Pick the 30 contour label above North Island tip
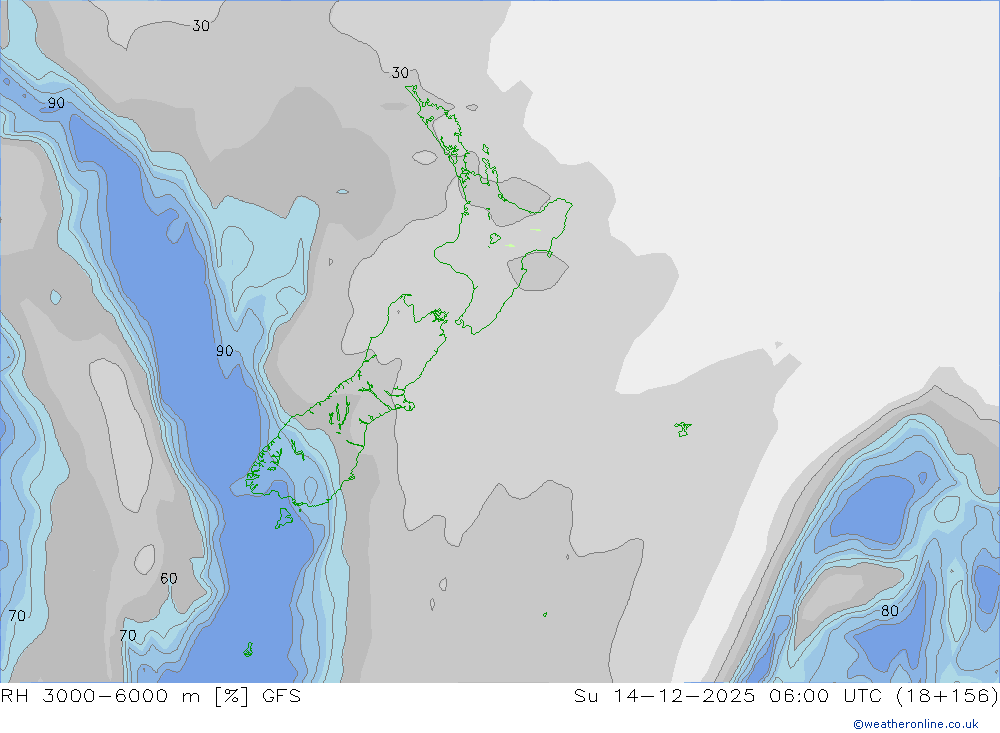 click(x=400, y=73)
